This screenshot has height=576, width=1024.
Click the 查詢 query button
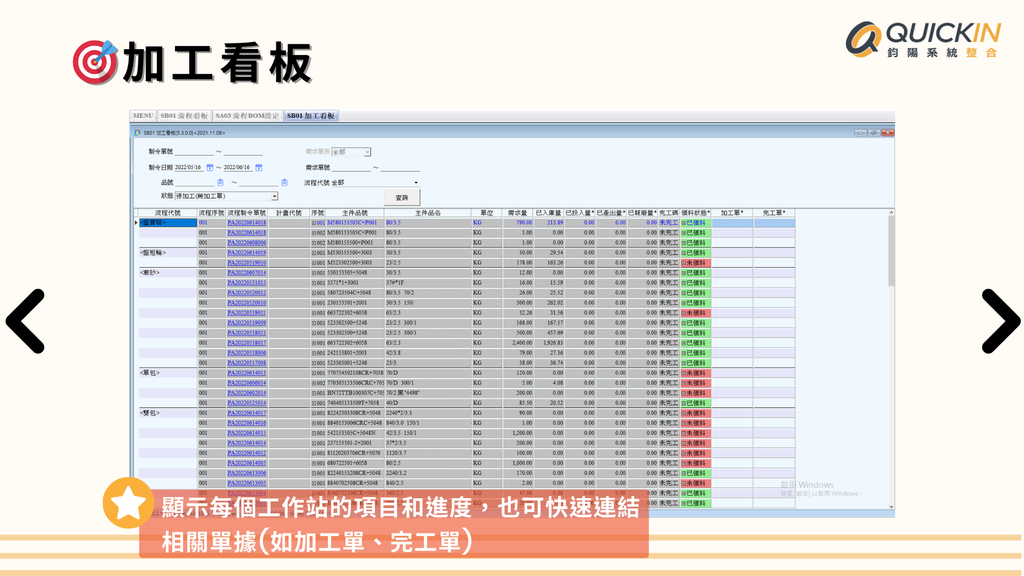click(x=403, y=197)
